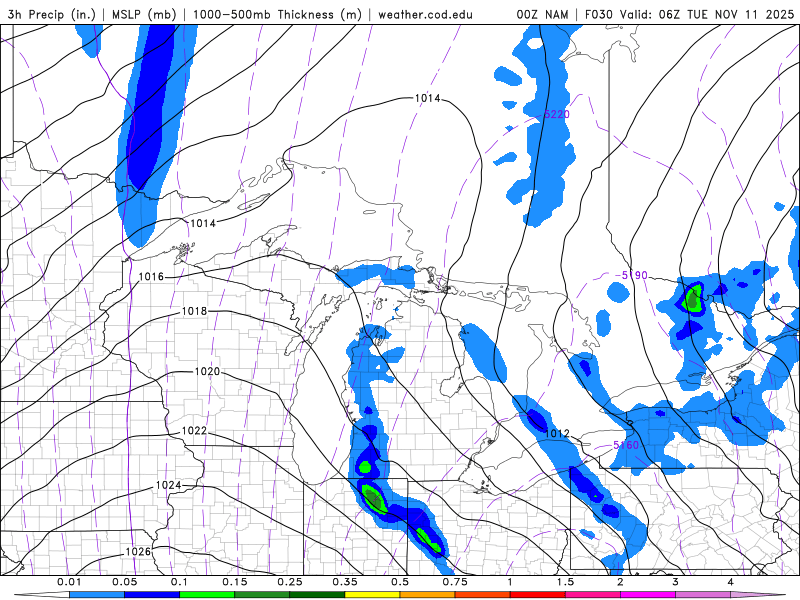Select the magenta 2–3 legend swatch
The height and width of the screenshot is (600, 800).
[x=648, y=595]
